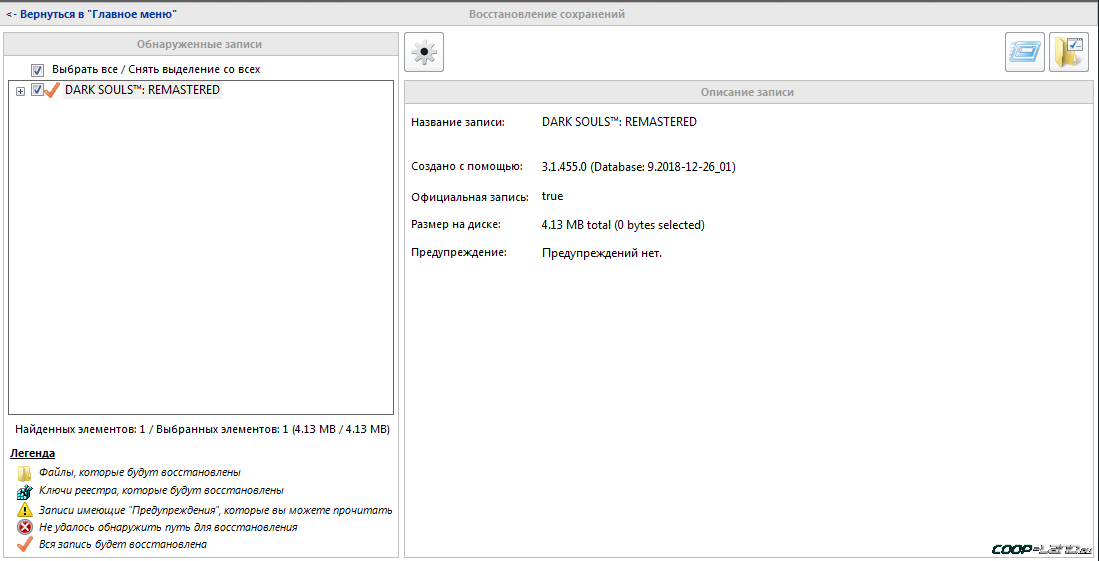1099x561 pixels.
Task: Return to "Главное меню" via top-left link
Action: click(92, 15)
